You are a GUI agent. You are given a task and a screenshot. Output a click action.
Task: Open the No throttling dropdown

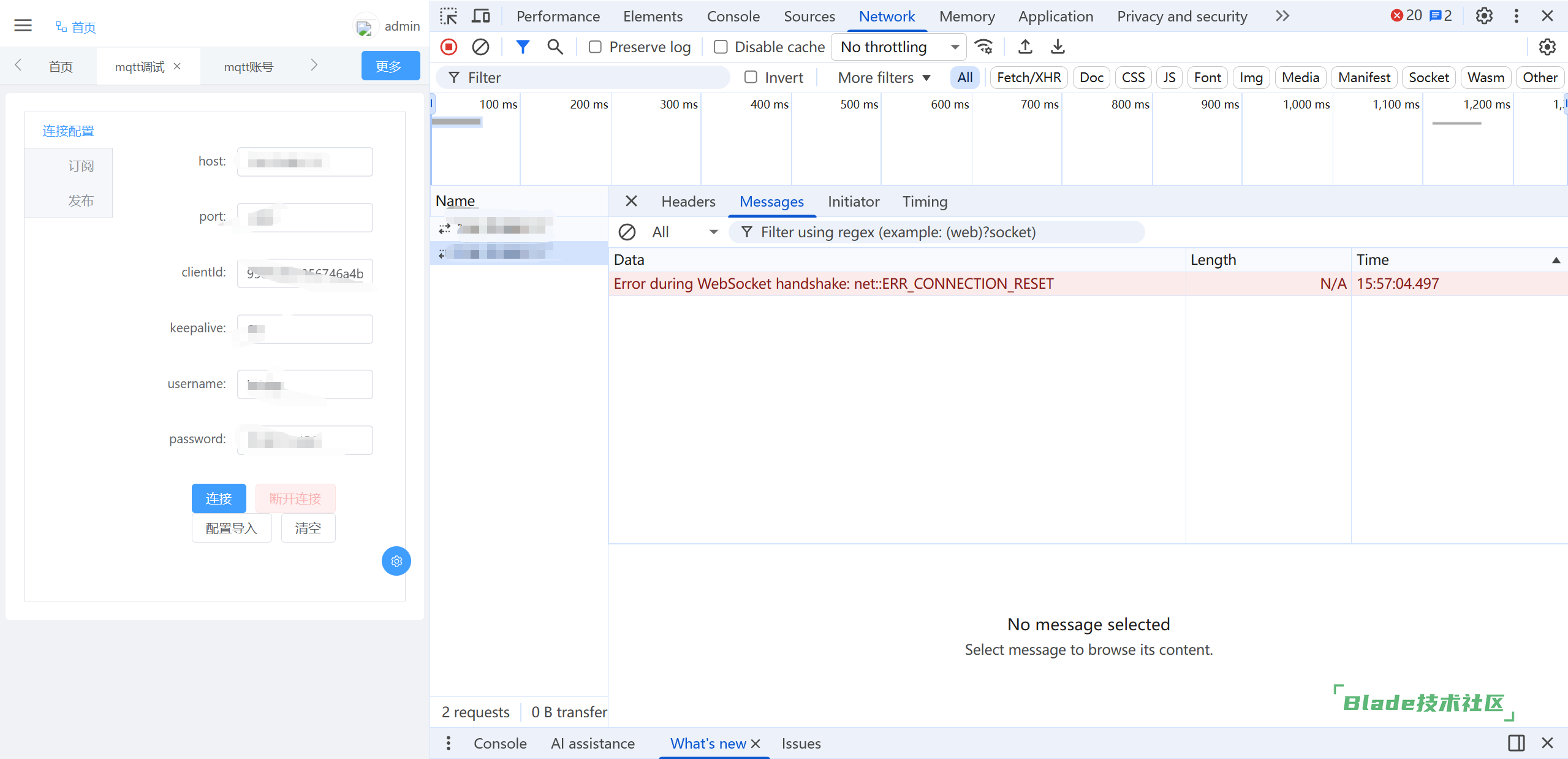click(898, 47)
